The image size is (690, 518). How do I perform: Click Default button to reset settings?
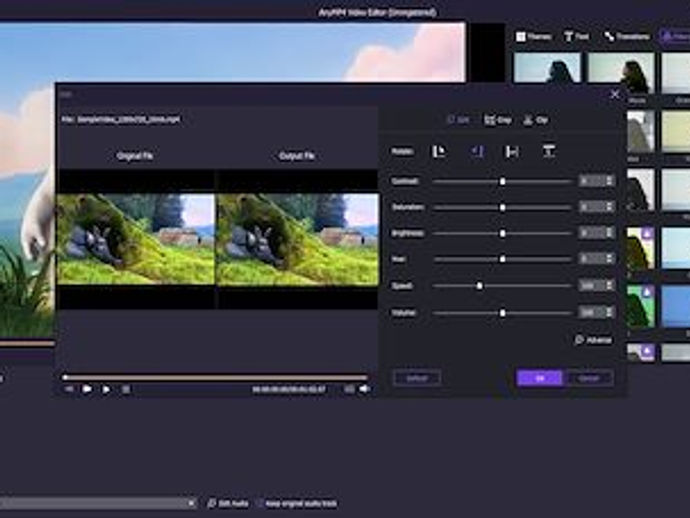tap(417, 378)
